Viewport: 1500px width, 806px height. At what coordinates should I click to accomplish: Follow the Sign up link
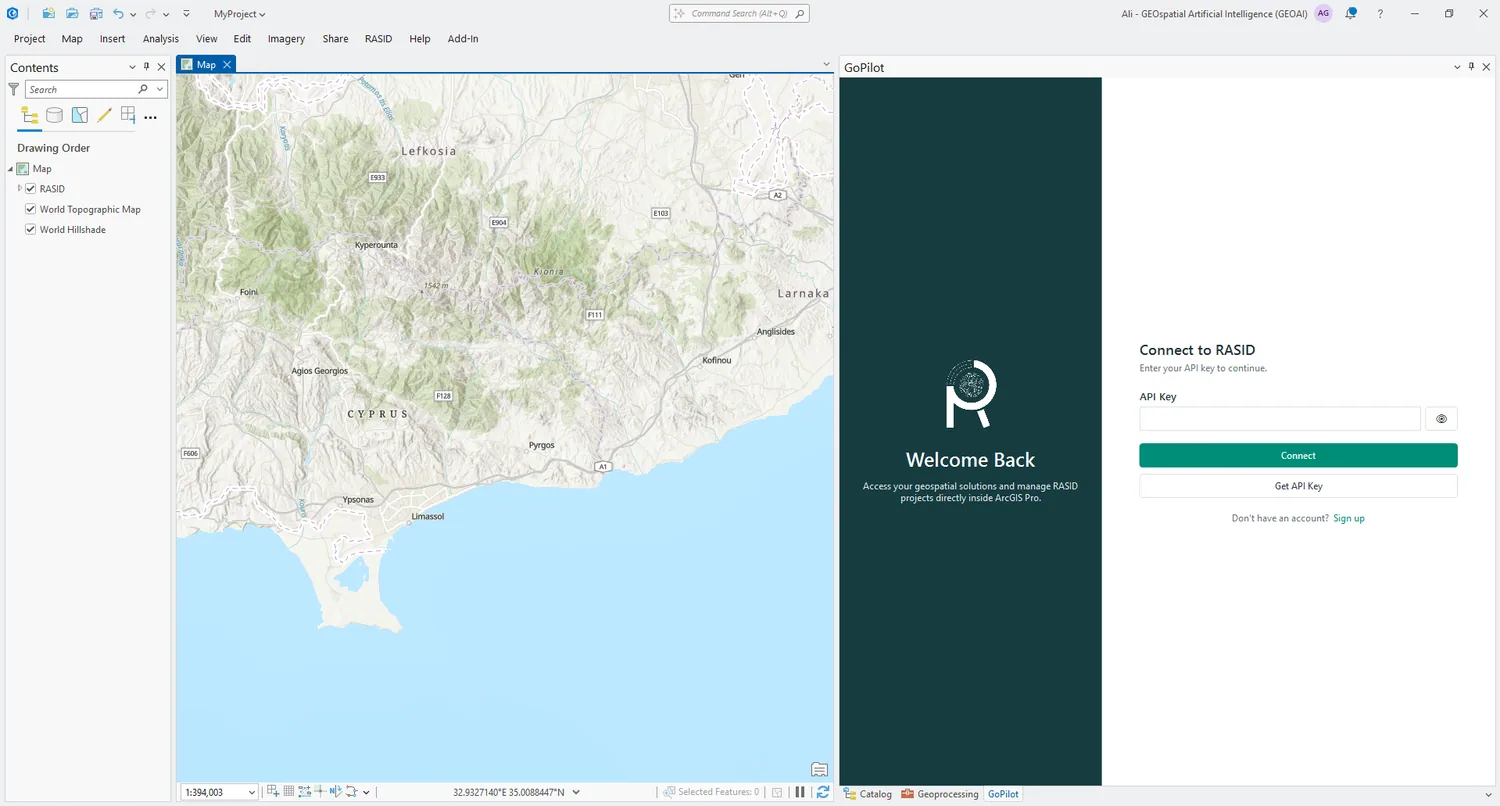tap(1349, 518)
